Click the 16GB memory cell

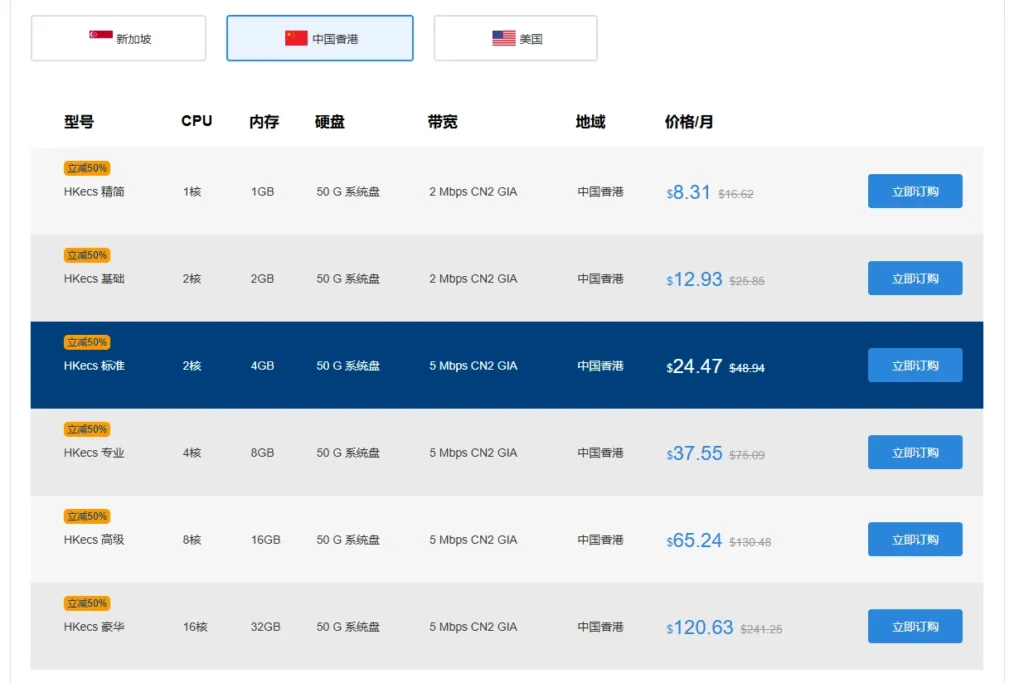(266, 540)
